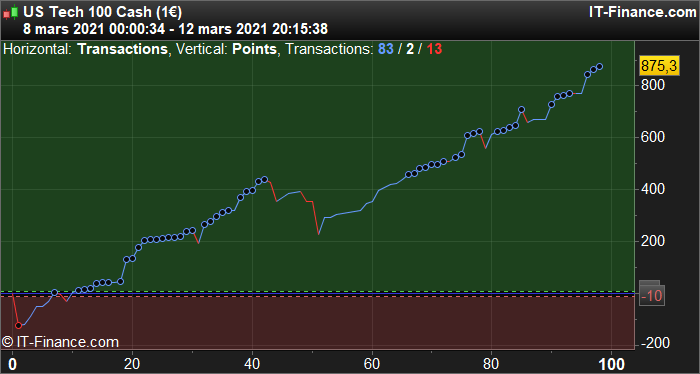Select the peak marker before the big drop near 40
This screenshot has height=374, width=700.
coord(264,179)
